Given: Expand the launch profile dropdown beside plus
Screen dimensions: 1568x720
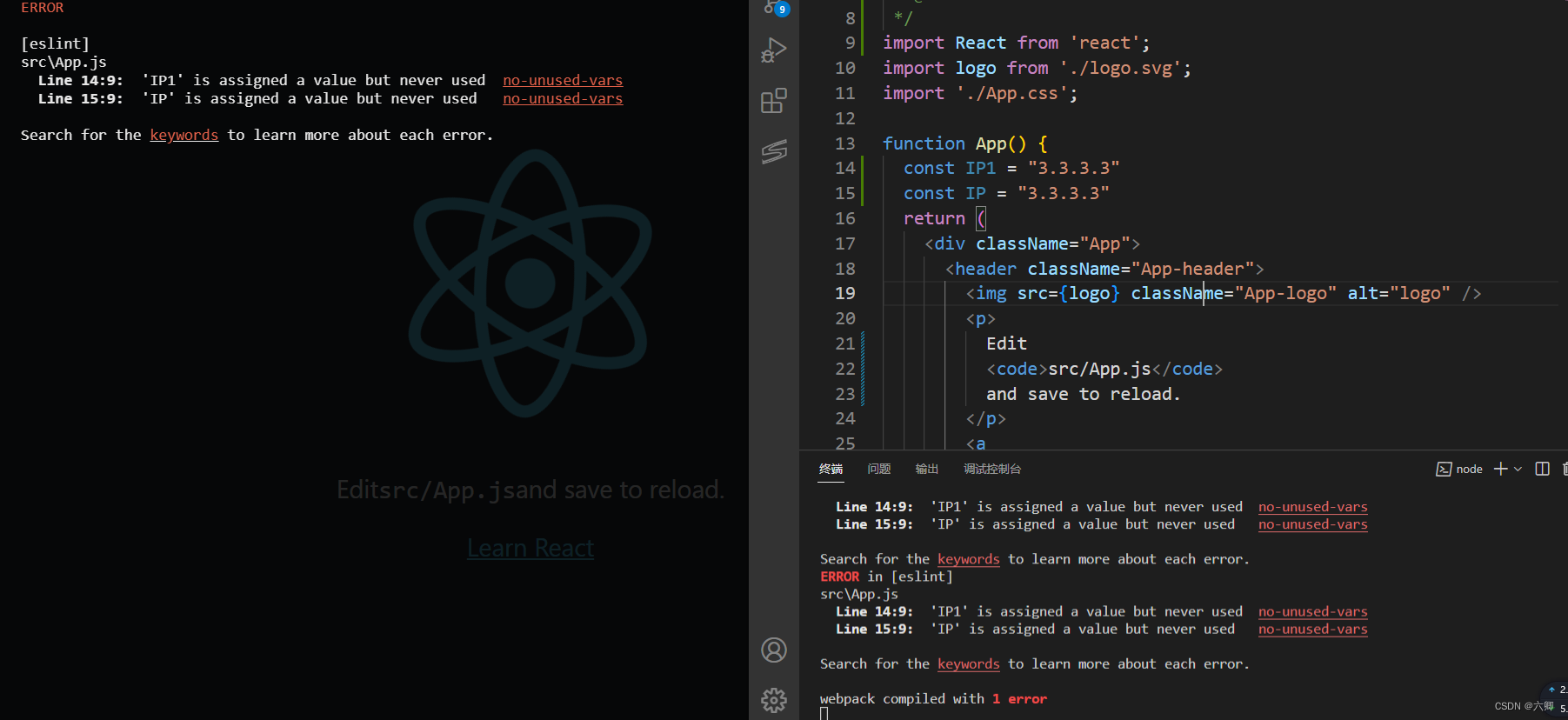Looking at the screenshot, I should click(x=1518, y=469).
